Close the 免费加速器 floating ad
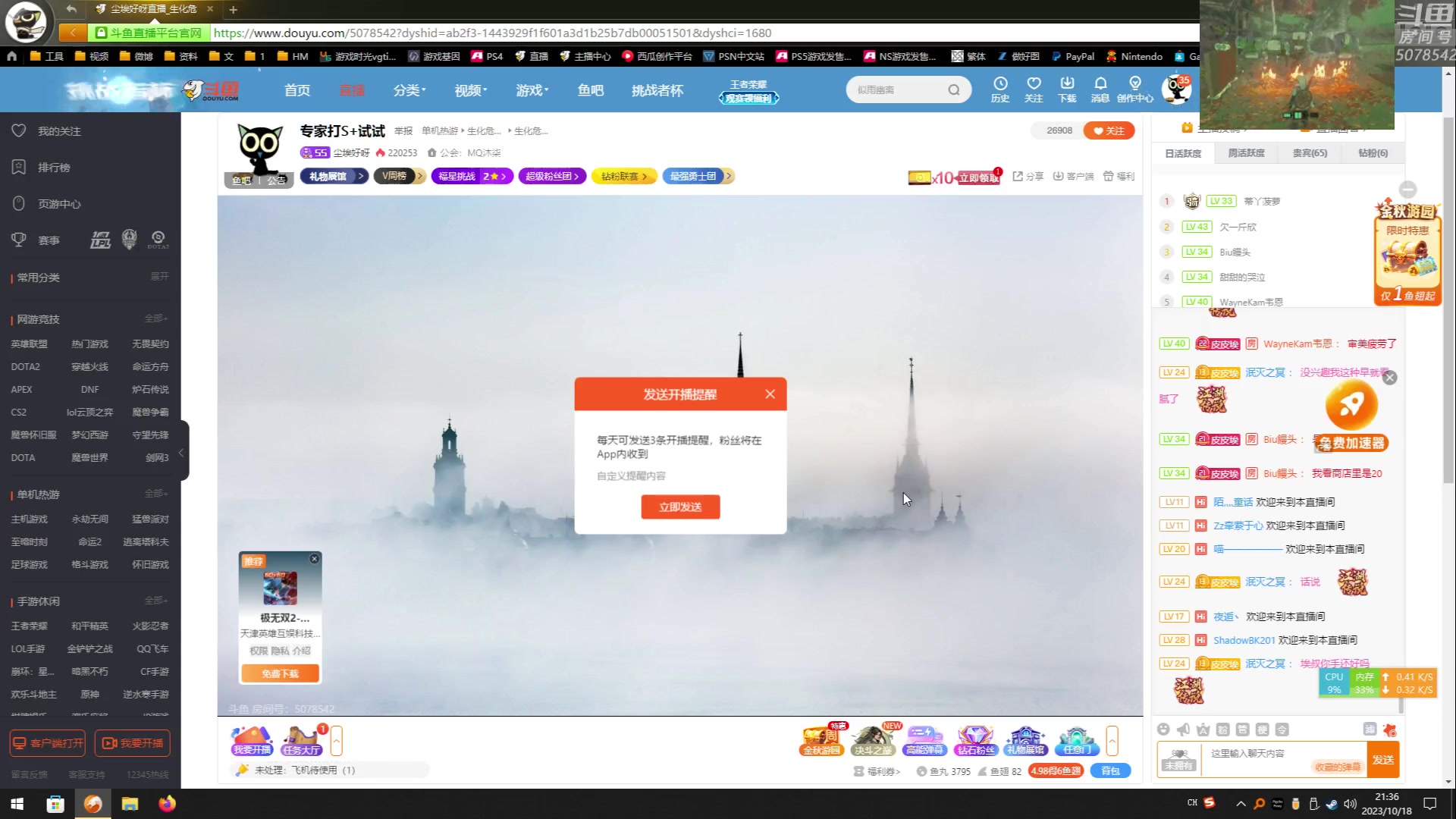The width and height of the screenshot is (1456, 819). click(1389, 378)
